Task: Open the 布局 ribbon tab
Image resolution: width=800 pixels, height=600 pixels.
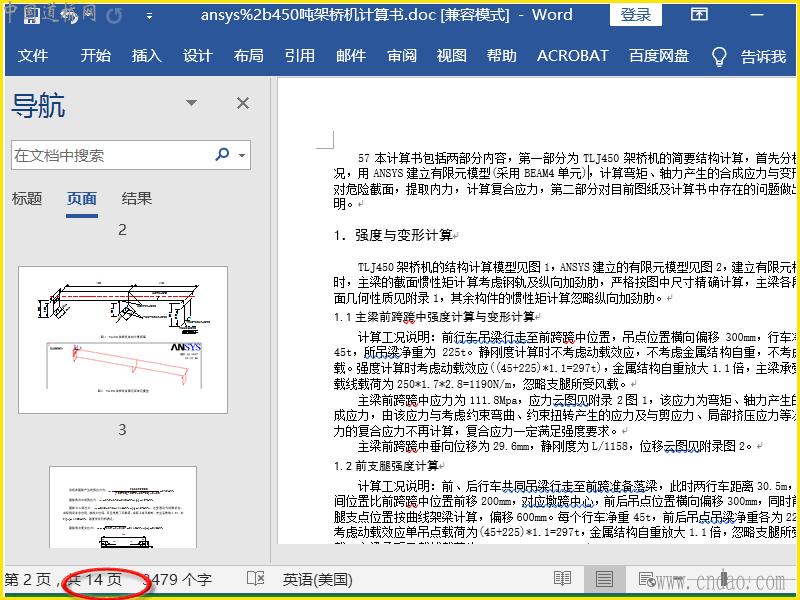Action: click(x=248, y=56)
